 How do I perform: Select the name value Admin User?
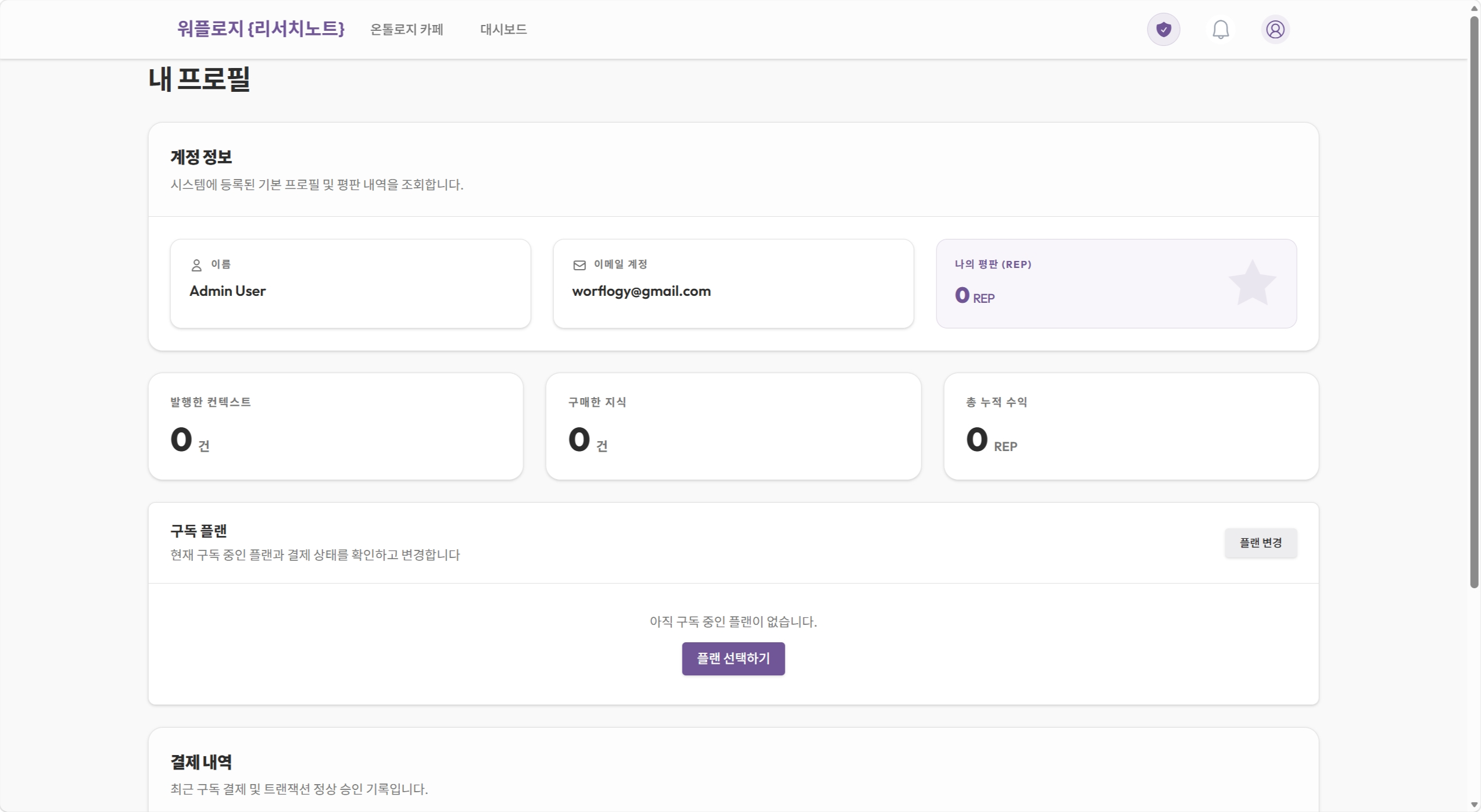(x=227, y=291)
